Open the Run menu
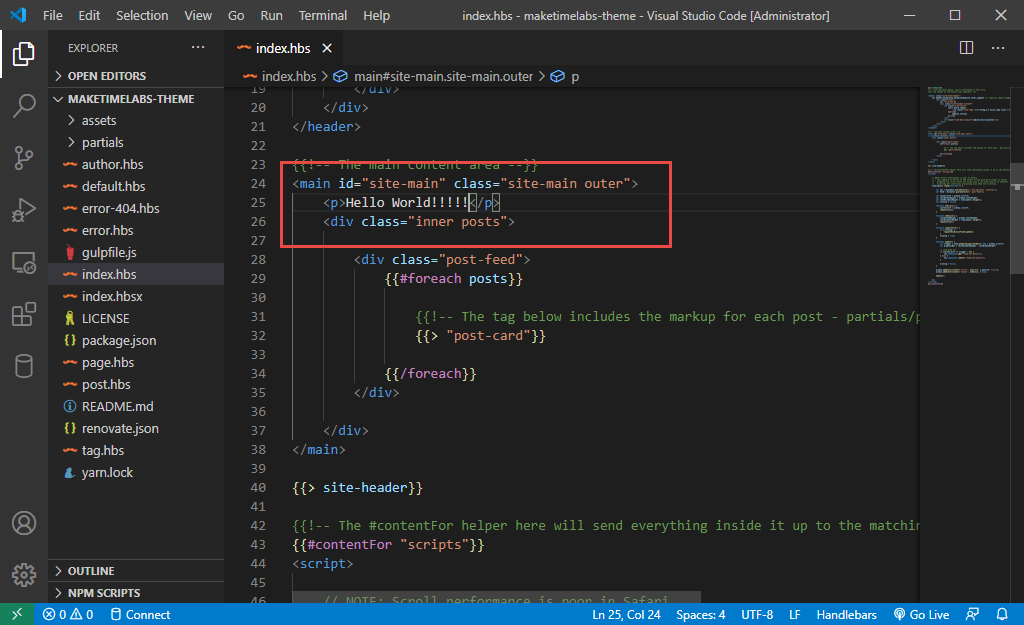Image resolution: width=1024 pixels, height=625 pixels. 272,15
